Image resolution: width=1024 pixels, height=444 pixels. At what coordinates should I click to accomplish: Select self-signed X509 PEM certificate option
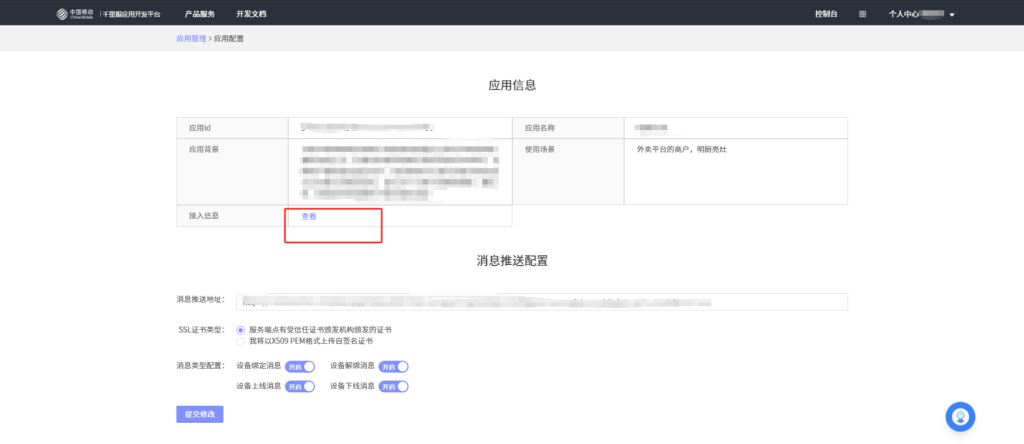tap(240, 341)
